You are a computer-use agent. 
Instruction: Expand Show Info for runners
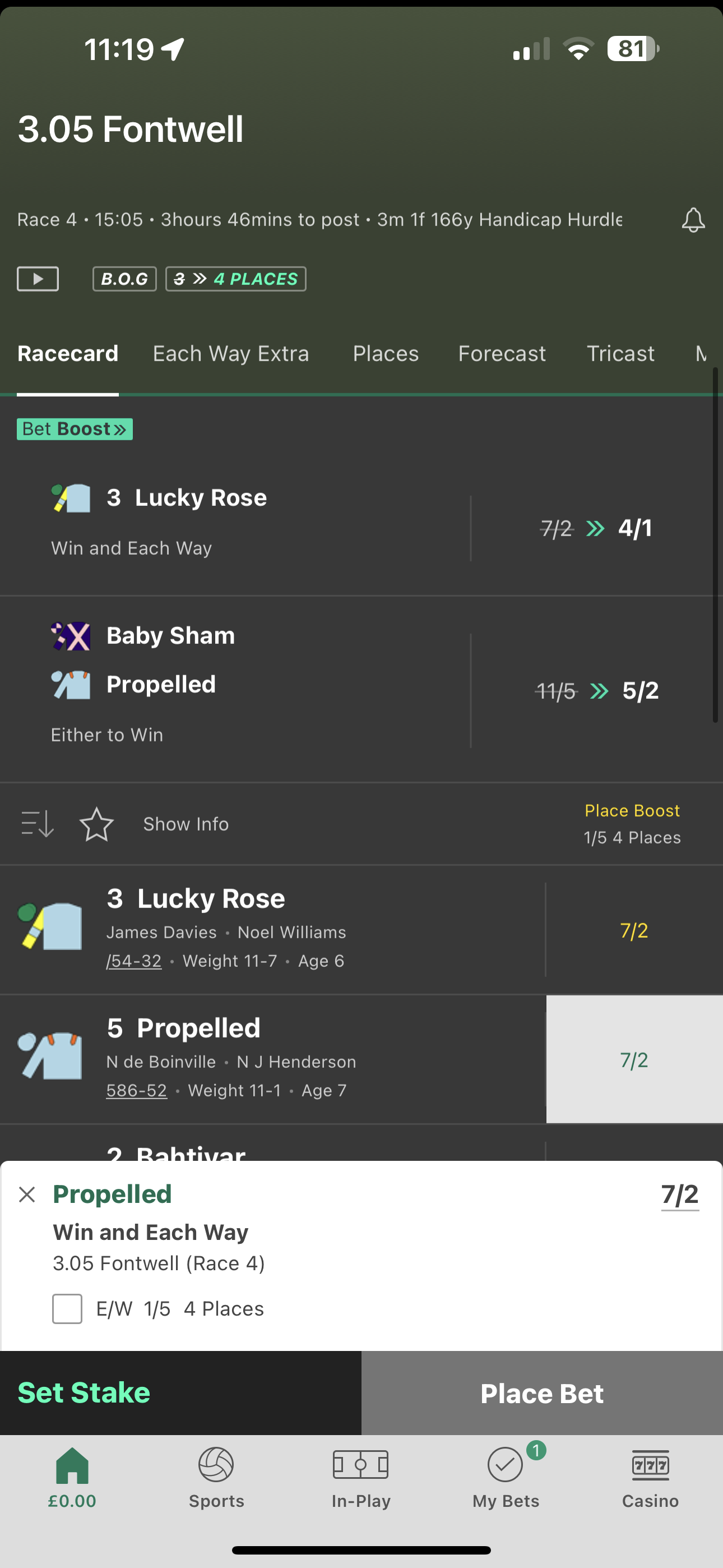[x=186, y=824]
